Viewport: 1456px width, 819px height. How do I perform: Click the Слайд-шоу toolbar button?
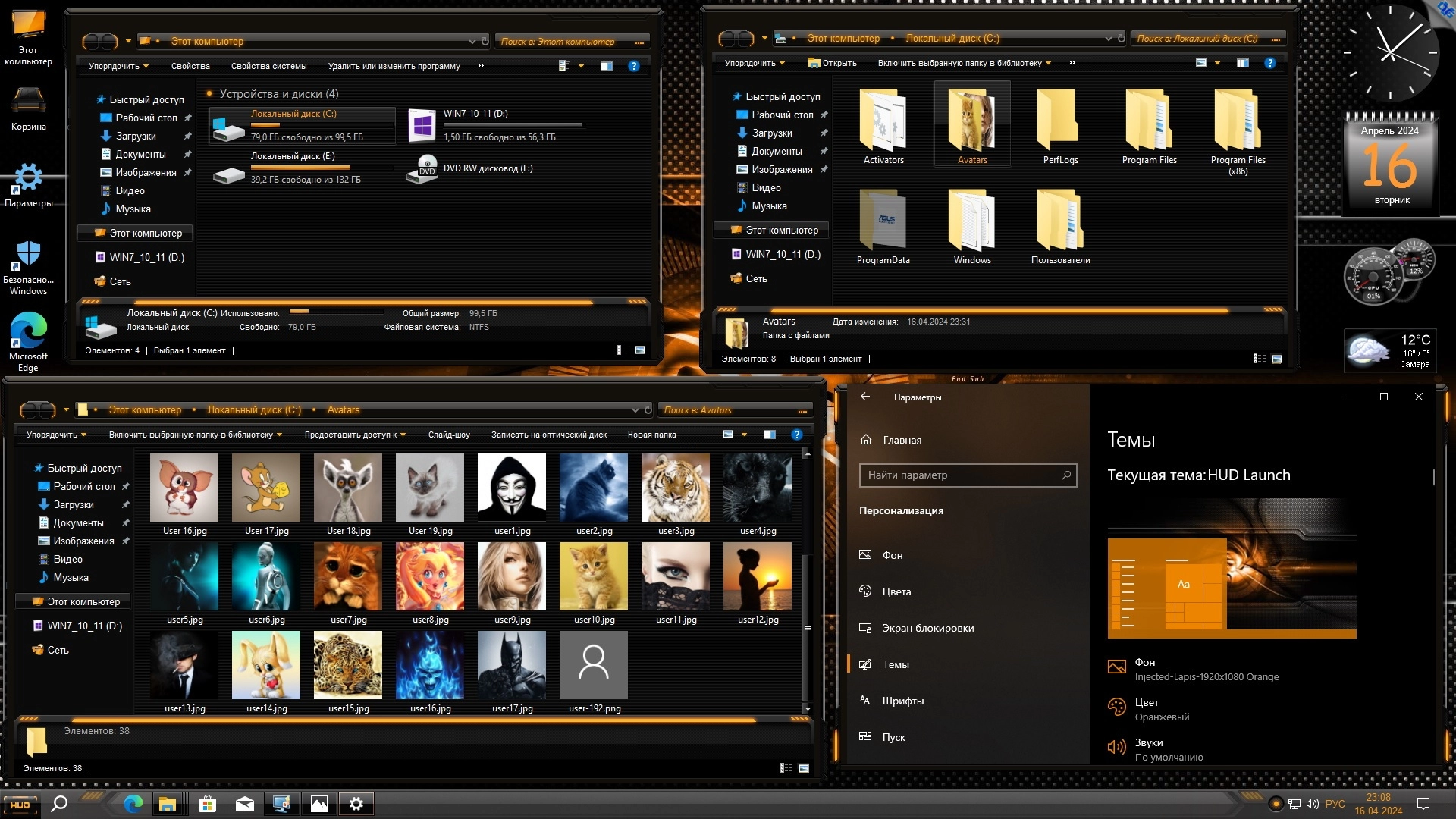pos(449,435)
